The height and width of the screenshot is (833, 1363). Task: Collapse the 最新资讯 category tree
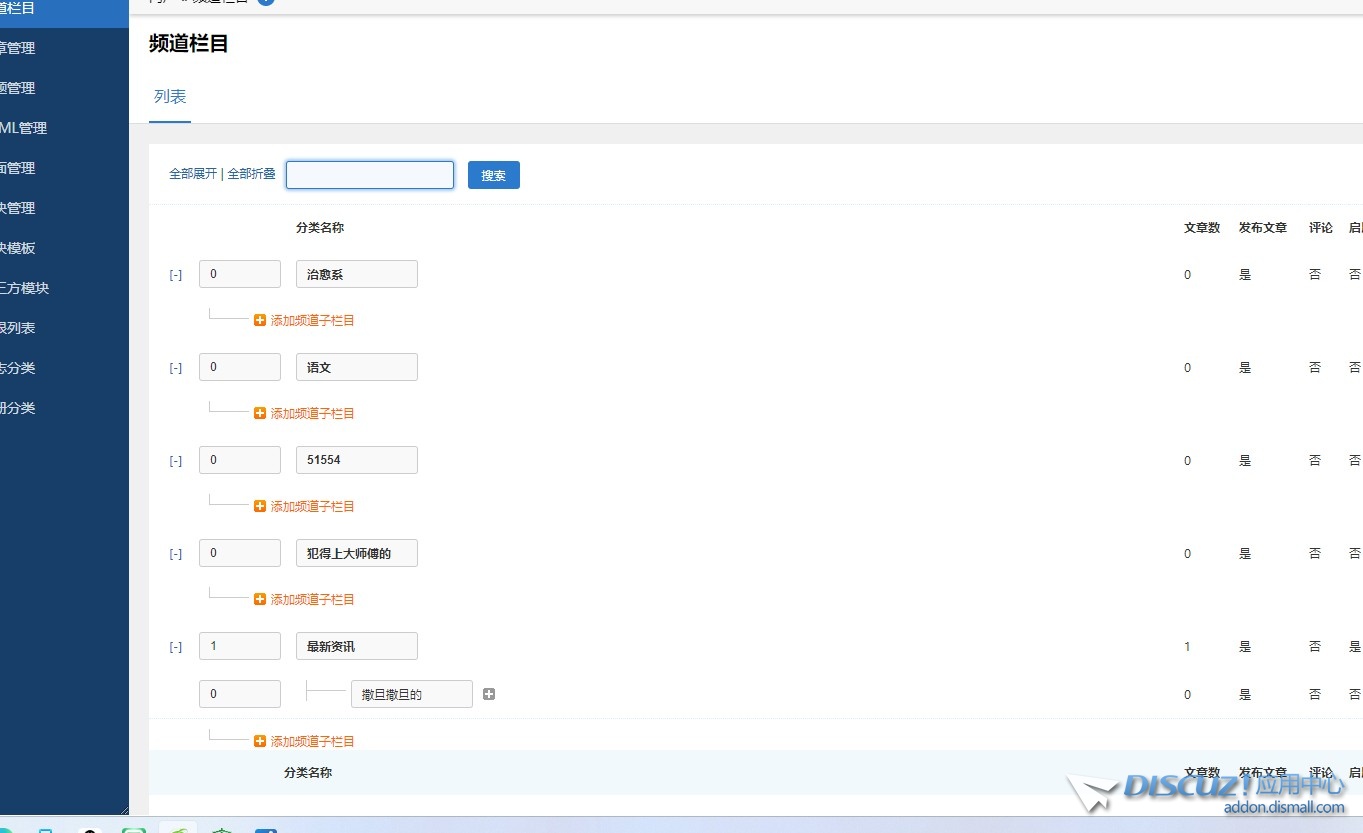point(176,647)
